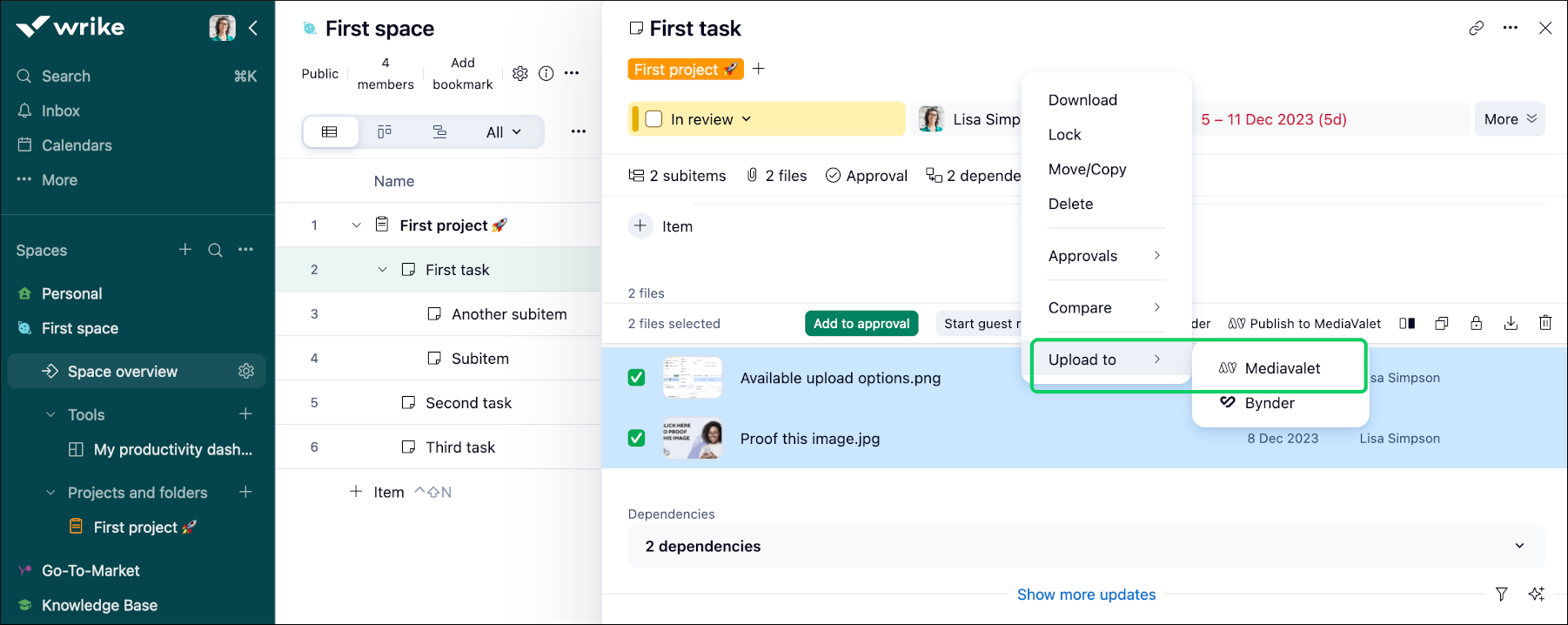1568x625 pixels.
Task: Uncheck Proof this image.jpg checkbox
Action: pyautogui.click(x=637, y=438)
